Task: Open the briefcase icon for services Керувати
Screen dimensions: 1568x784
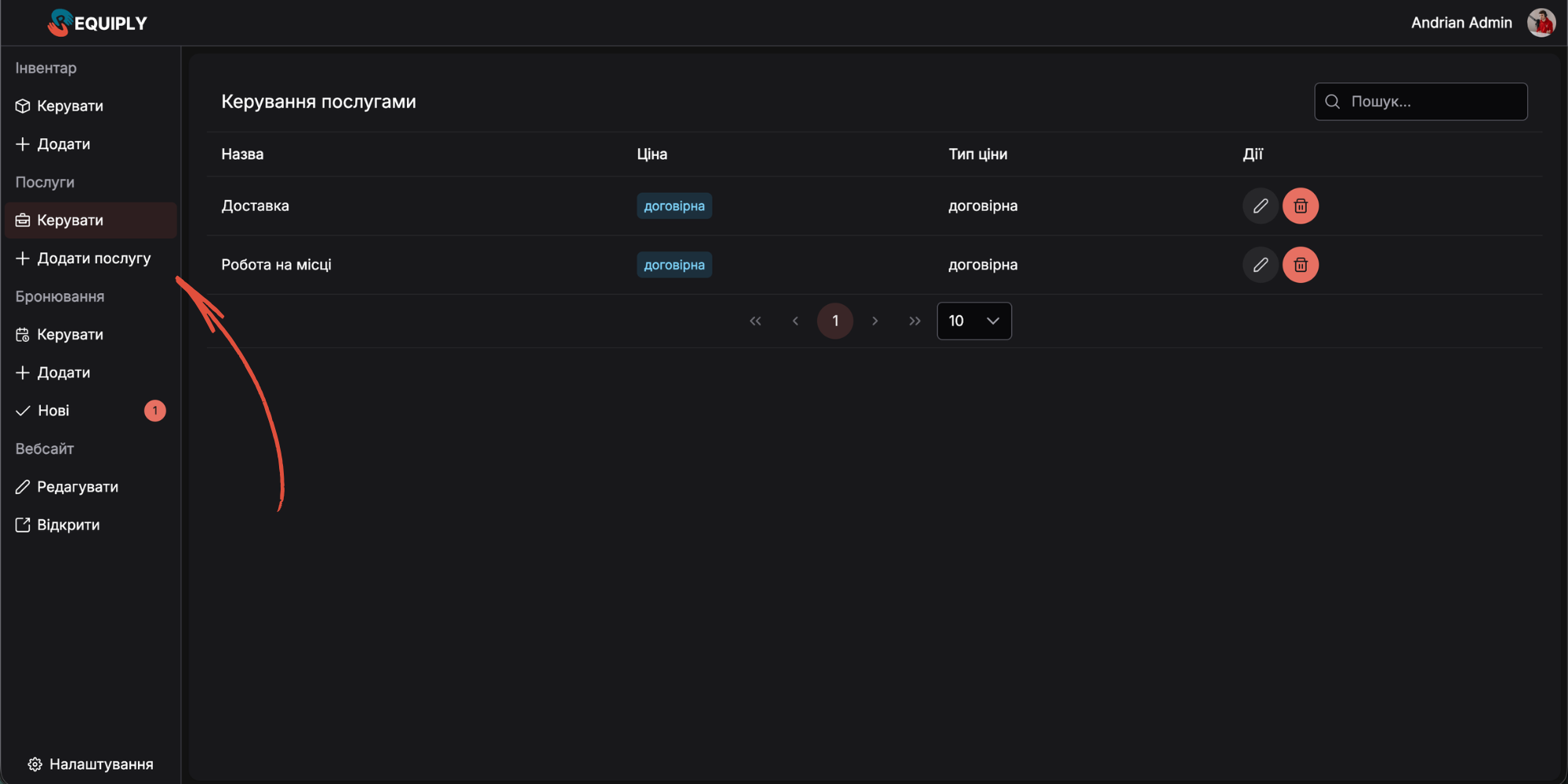Action: [x=22, y=220]
